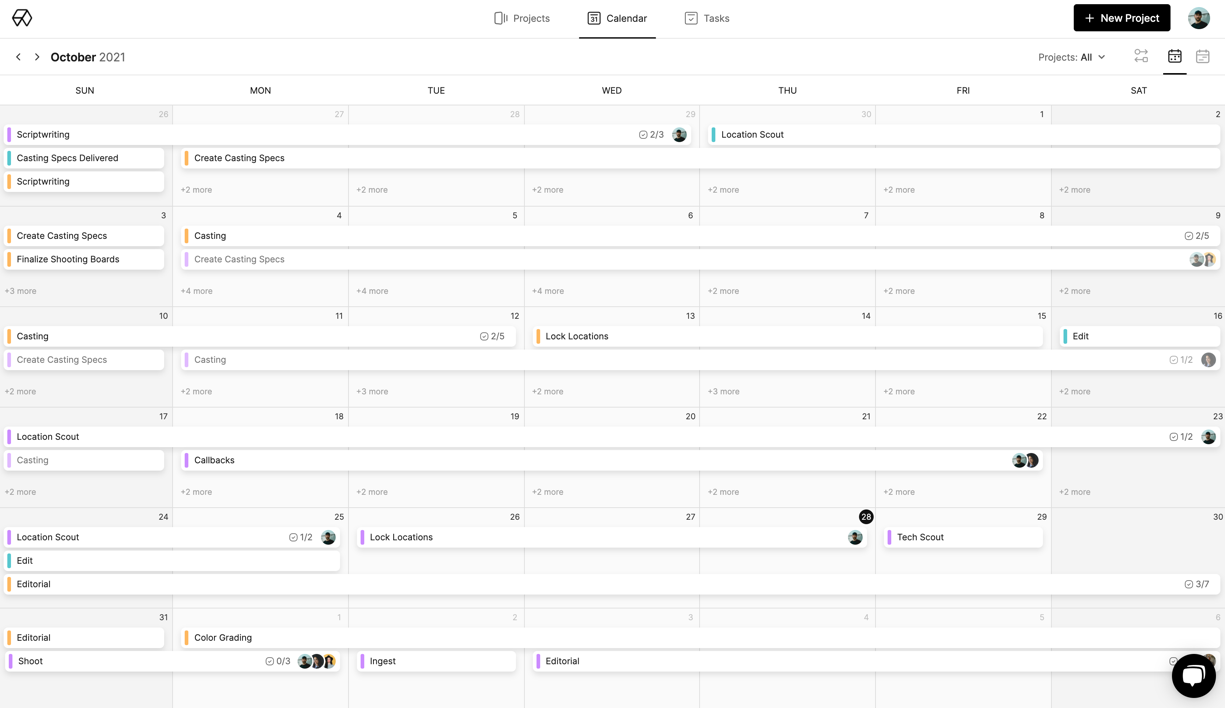Click task progress 3/7 on Editorial

click(1196, 584)
